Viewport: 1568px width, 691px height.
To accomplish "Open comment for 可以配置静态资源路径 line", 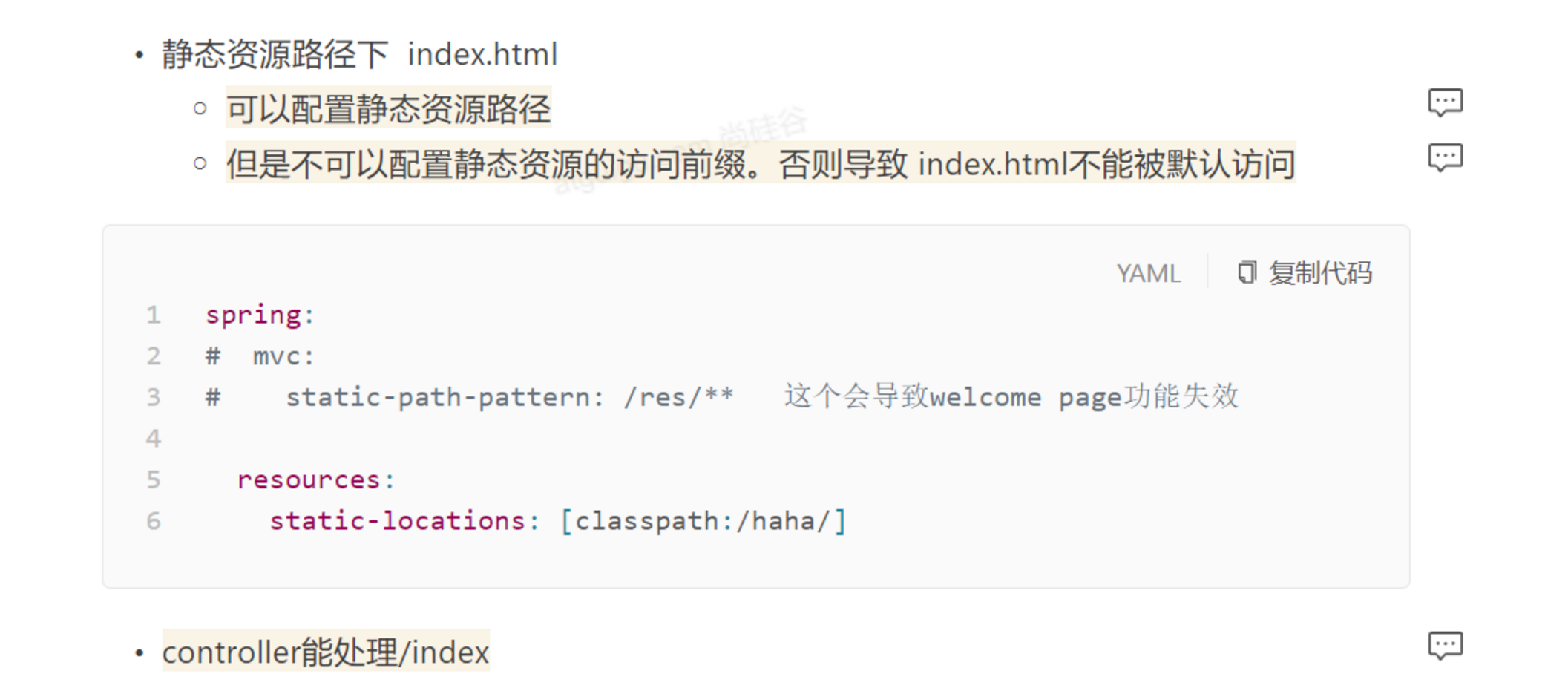I will (x=1445, y=102).
